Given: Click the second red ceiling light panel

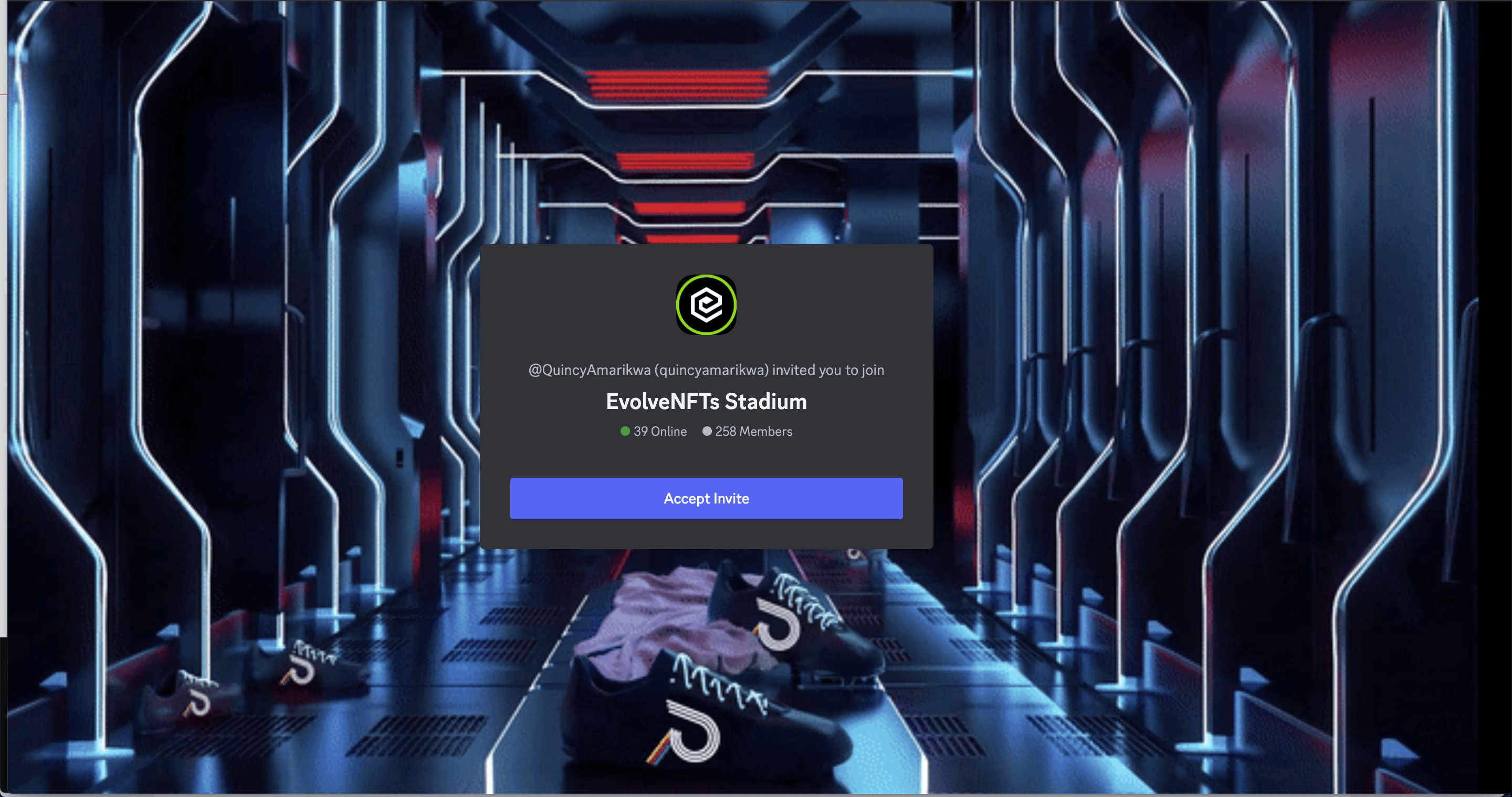Looking at the screenshot, I should point(686,161).
